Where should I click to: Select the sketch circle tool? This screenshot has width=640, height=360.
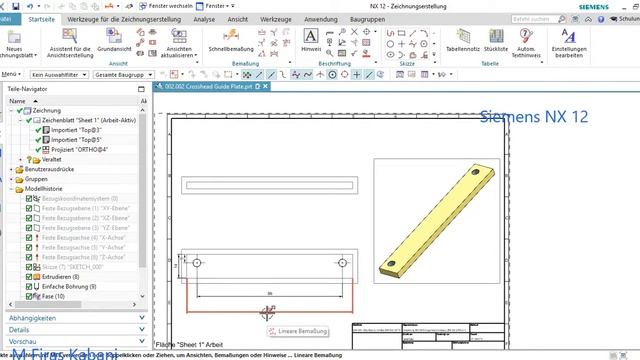click(x=390, y=44)
